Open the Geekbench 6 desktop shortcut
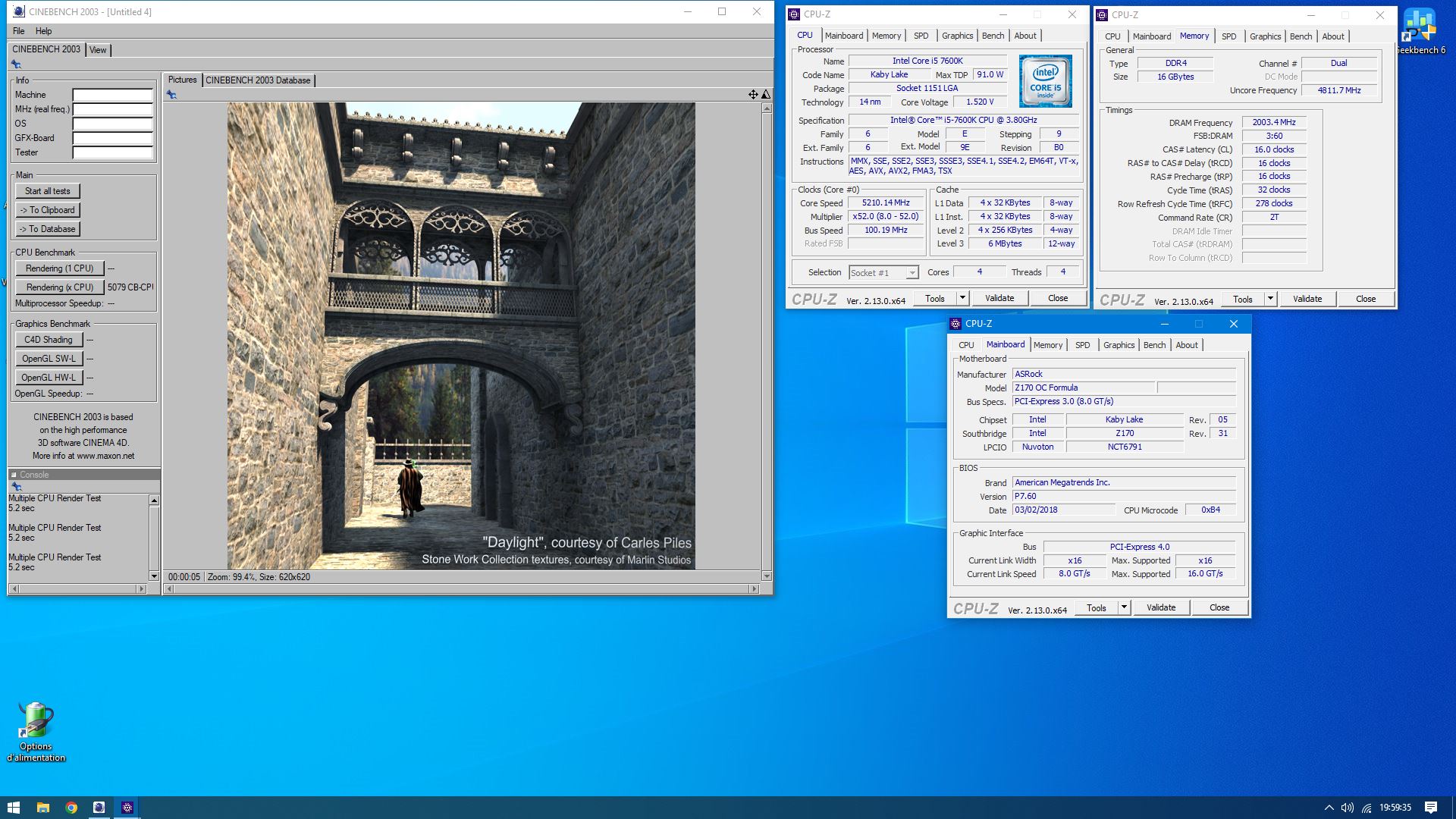Screen dimensions: 1456x819 tap(1420, 31)
